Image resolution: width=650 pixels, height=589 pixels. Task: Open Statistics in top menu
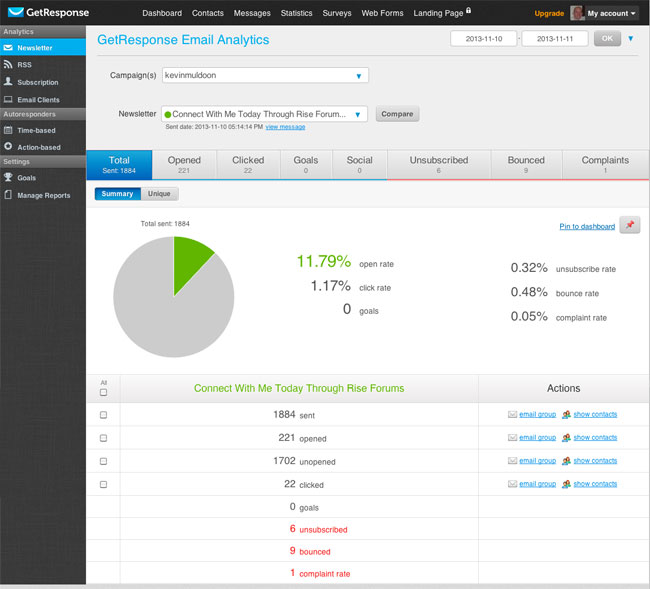click(296, 13)
